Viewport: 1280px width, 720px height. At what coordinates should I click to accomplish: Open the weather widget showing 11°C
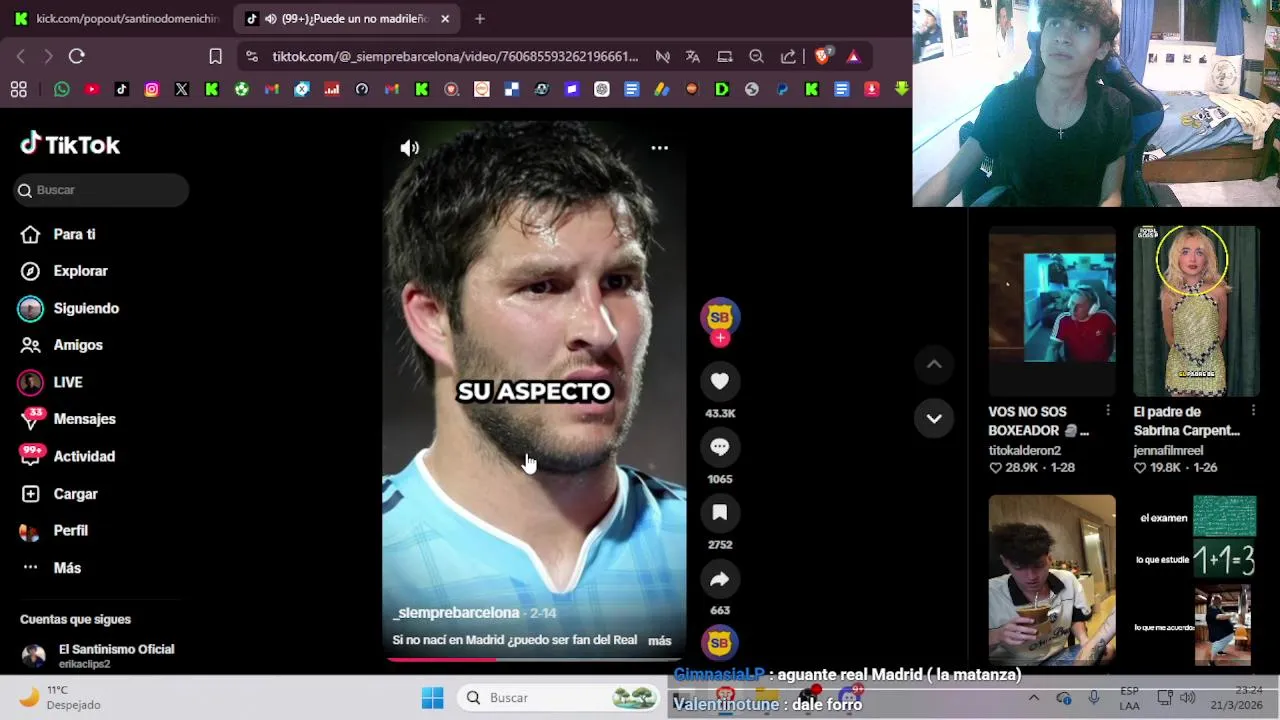pos(60,697)
